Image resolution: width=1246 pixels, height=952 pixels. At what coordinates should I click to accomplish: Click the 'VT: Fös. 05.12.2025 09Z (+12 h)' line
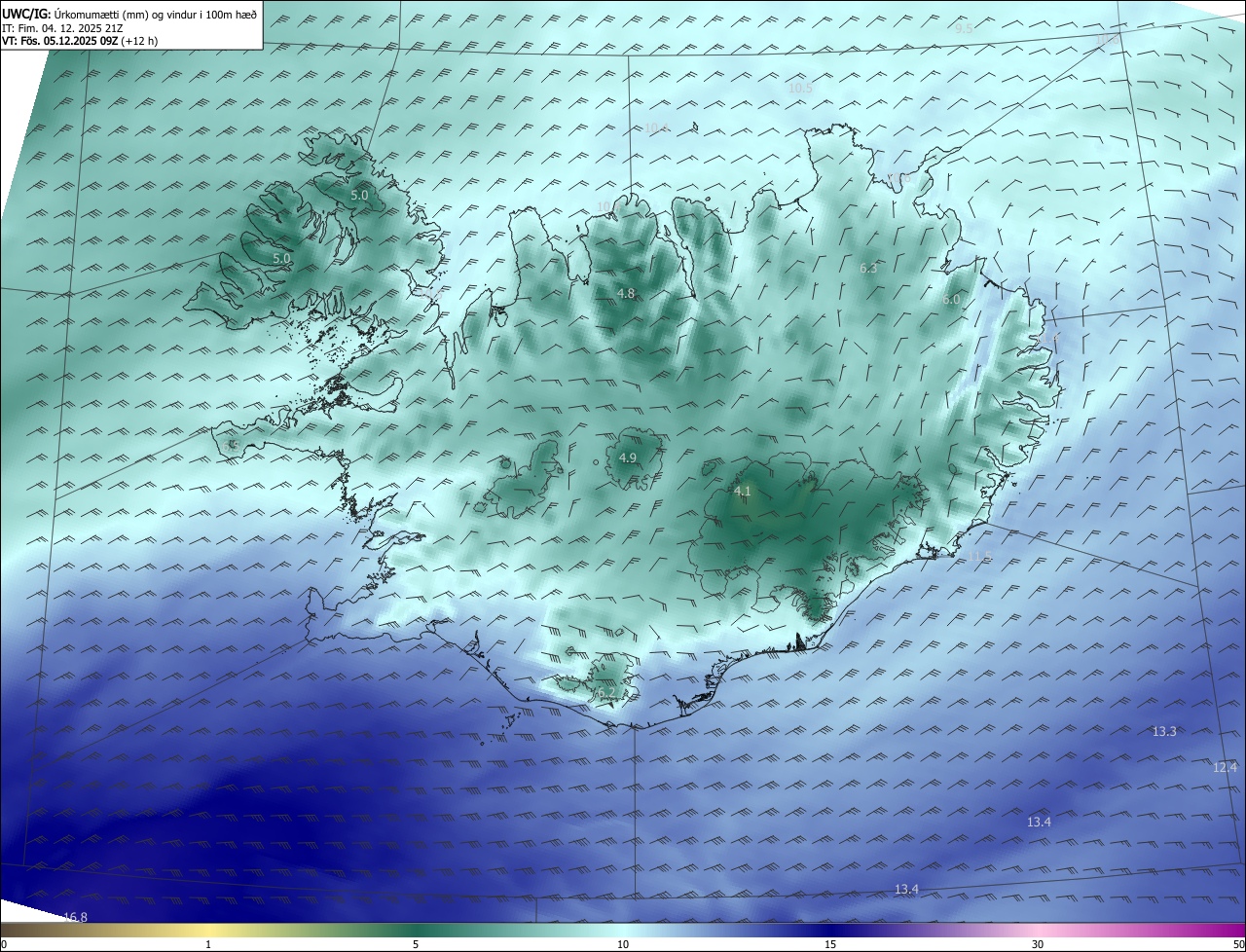[x=80, y=41]
